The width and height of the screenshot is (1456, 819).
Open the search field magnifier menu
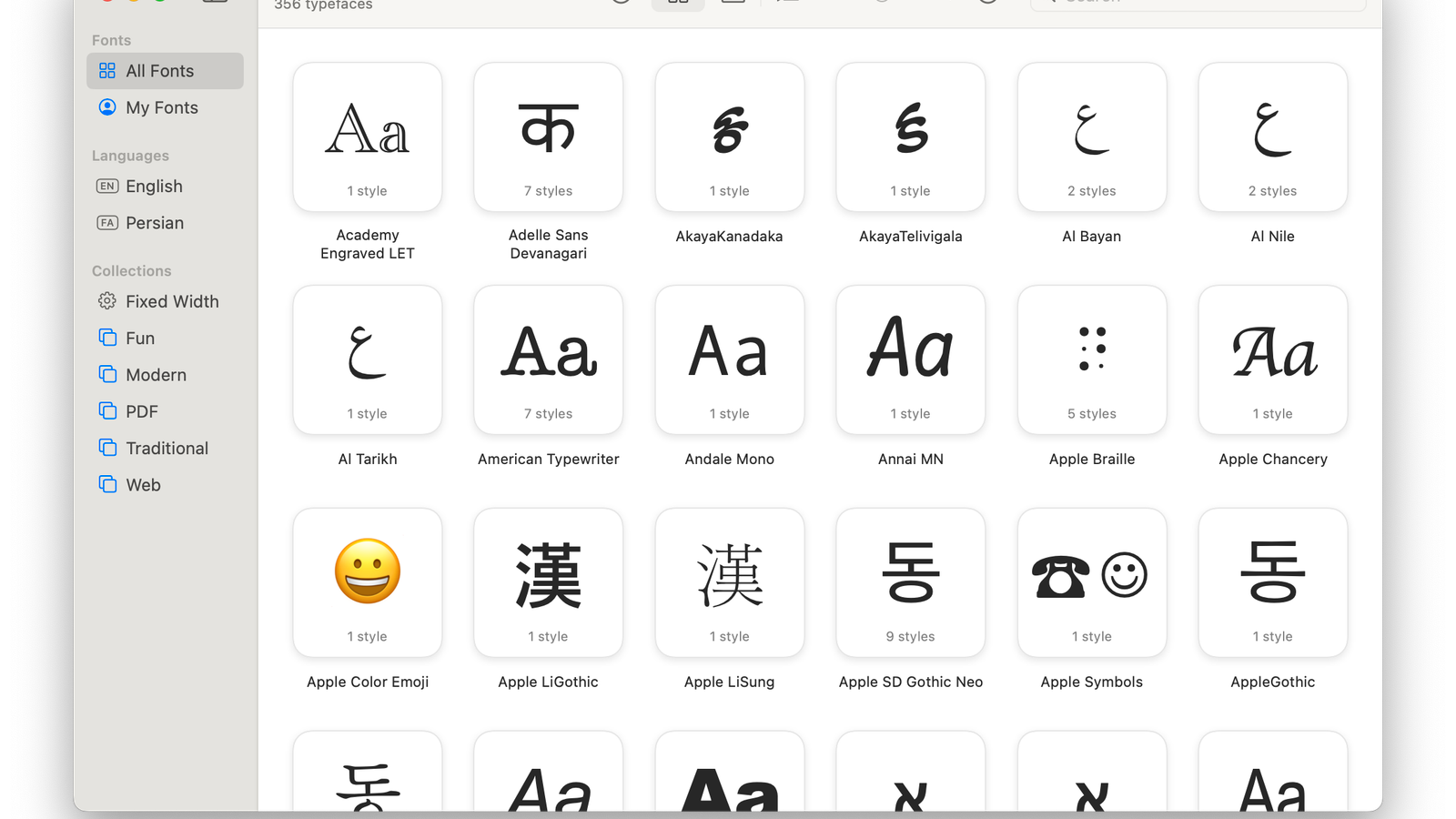pyautogui.click(x=1054, y=2)
